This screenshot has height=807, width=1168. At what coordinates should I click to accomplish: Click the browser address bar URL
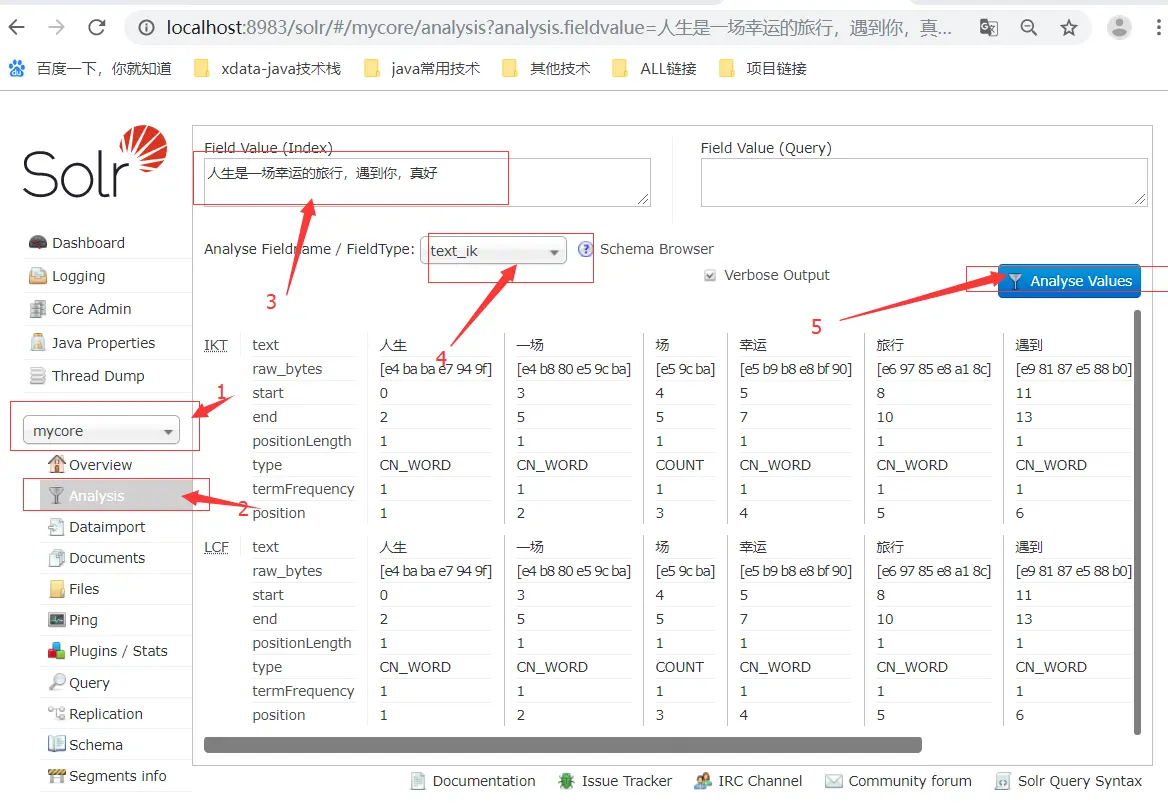(559, 28)
